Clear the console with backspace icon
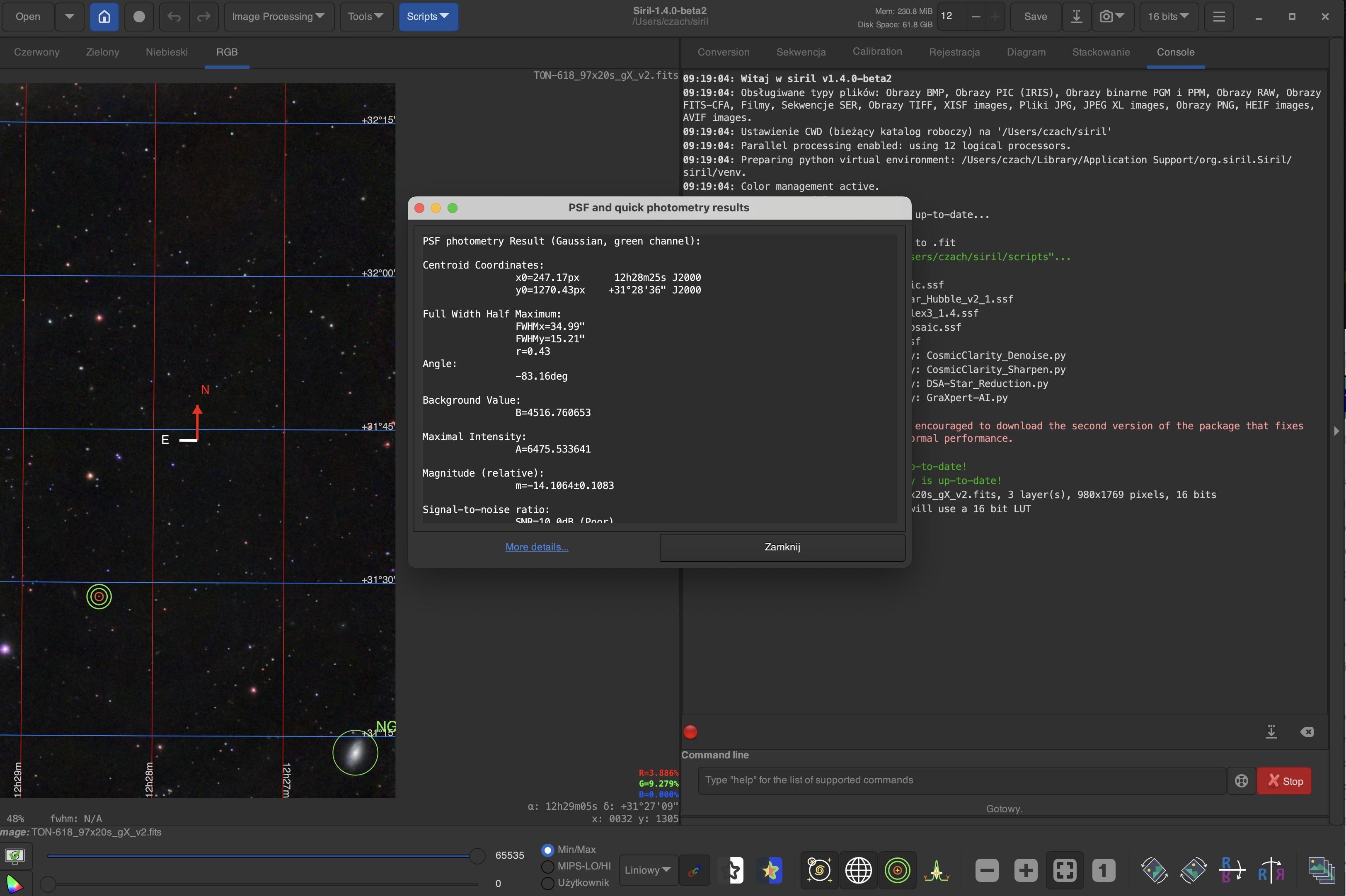Viewport: 1346px width, 896px height. click(x=1307, y=732)
